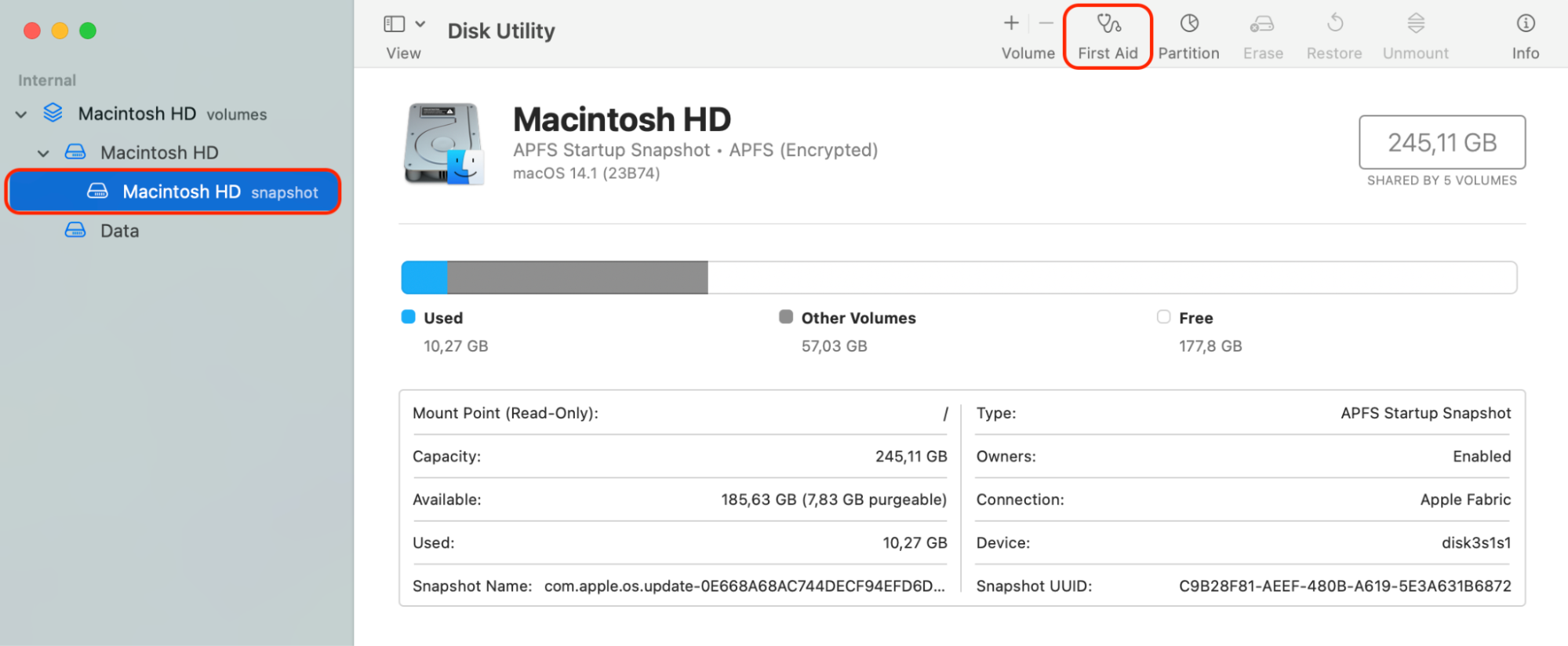Click the 245,11 GB capacity box
The width and height of the screenshot is (1568, 646).
(1442, 142)
